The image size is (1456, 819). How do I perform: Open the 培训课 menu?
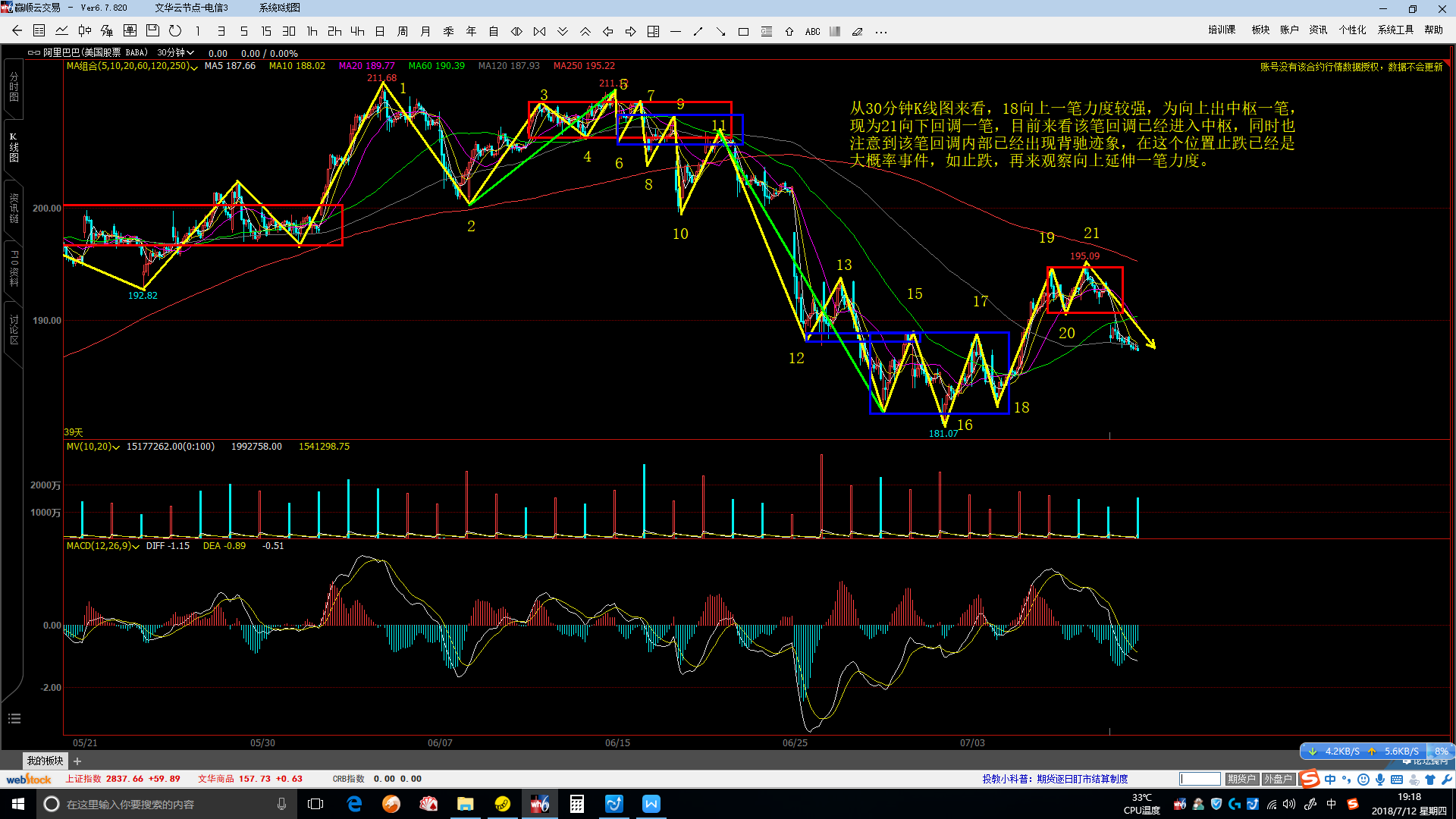tap(1222, 30)
